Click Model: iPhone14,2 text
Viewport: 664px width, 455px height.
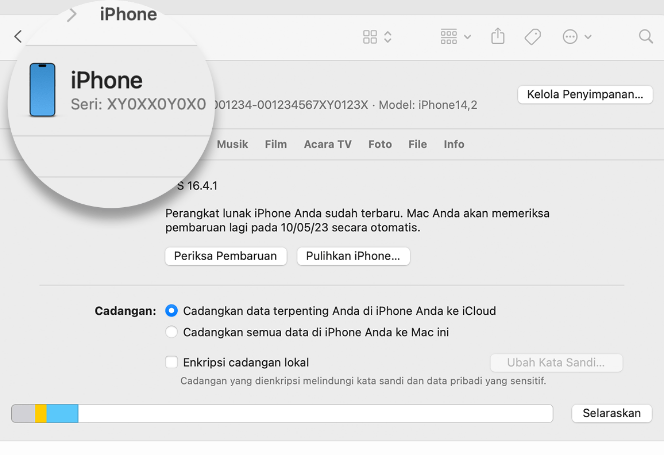click(x=428, y=105)
